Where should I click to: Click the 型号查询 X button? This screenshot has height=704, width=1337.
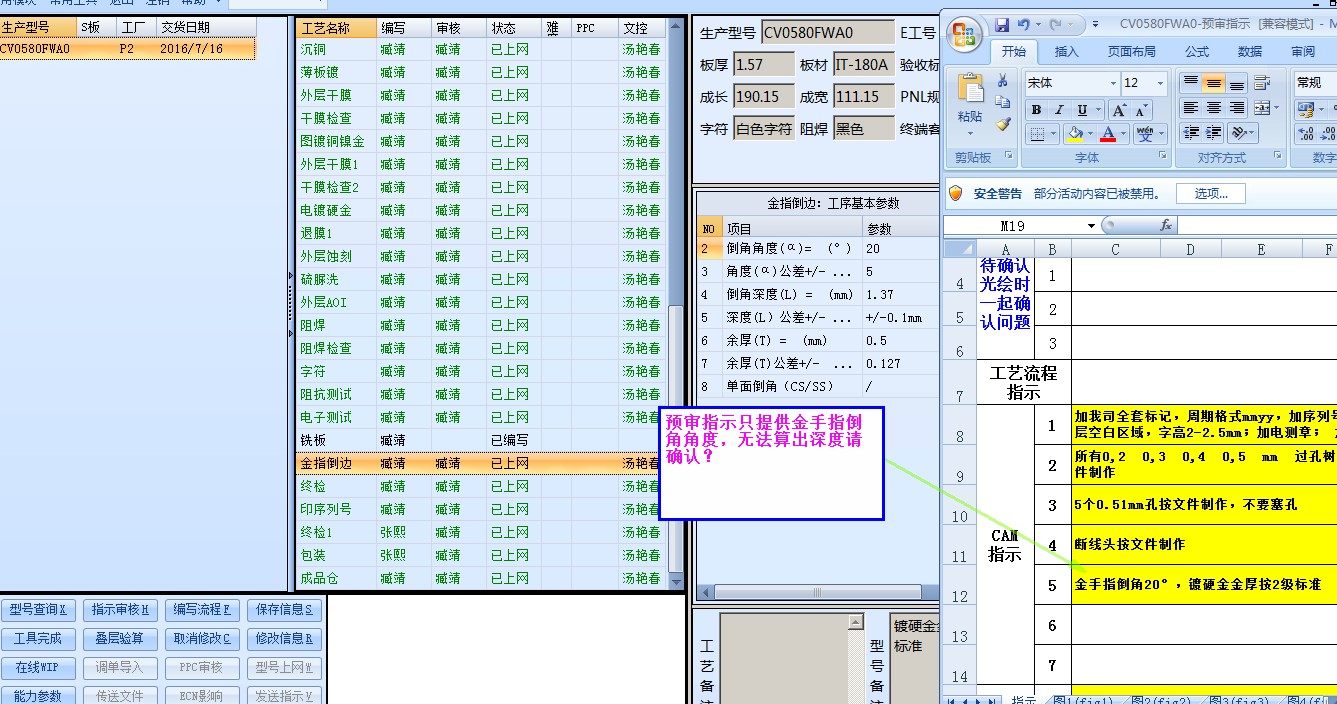[37, 609]
